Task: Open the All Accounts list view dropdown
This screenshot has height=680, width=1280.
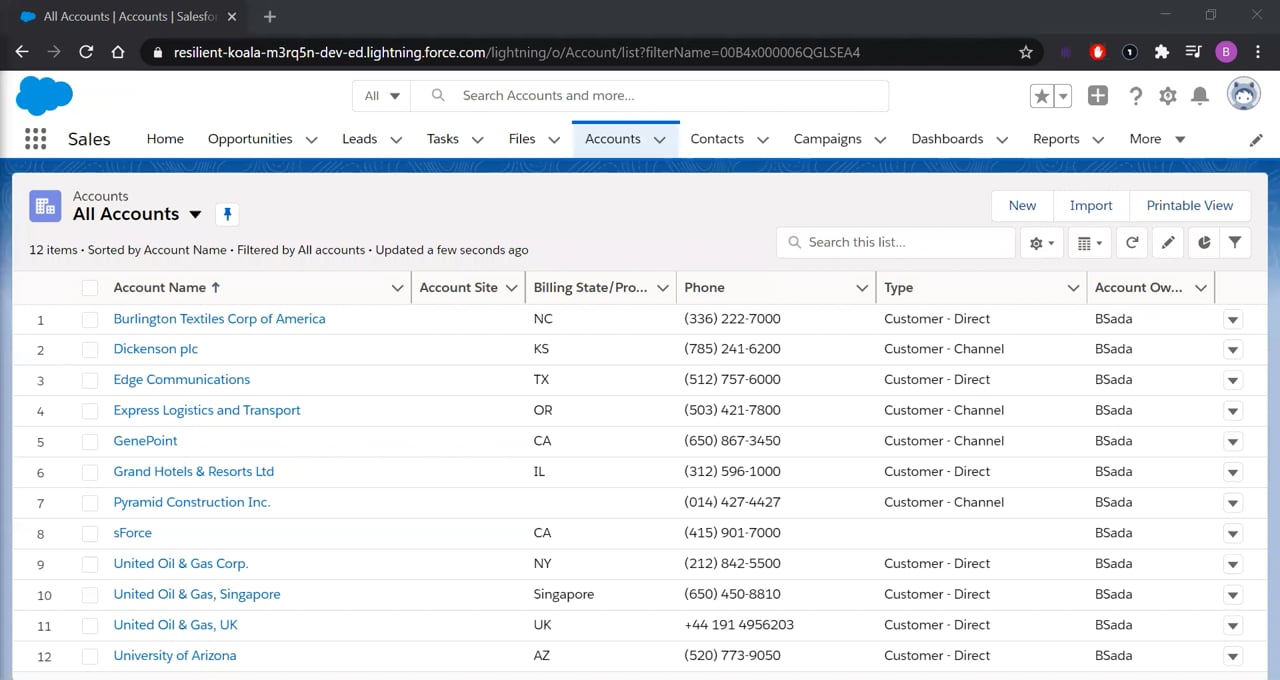Action: pos(195,214)
